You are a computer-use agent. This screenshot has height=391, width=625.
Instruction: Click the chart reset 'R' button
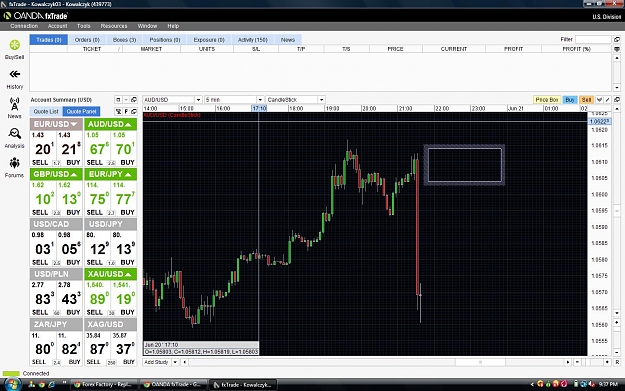point(617,362)
